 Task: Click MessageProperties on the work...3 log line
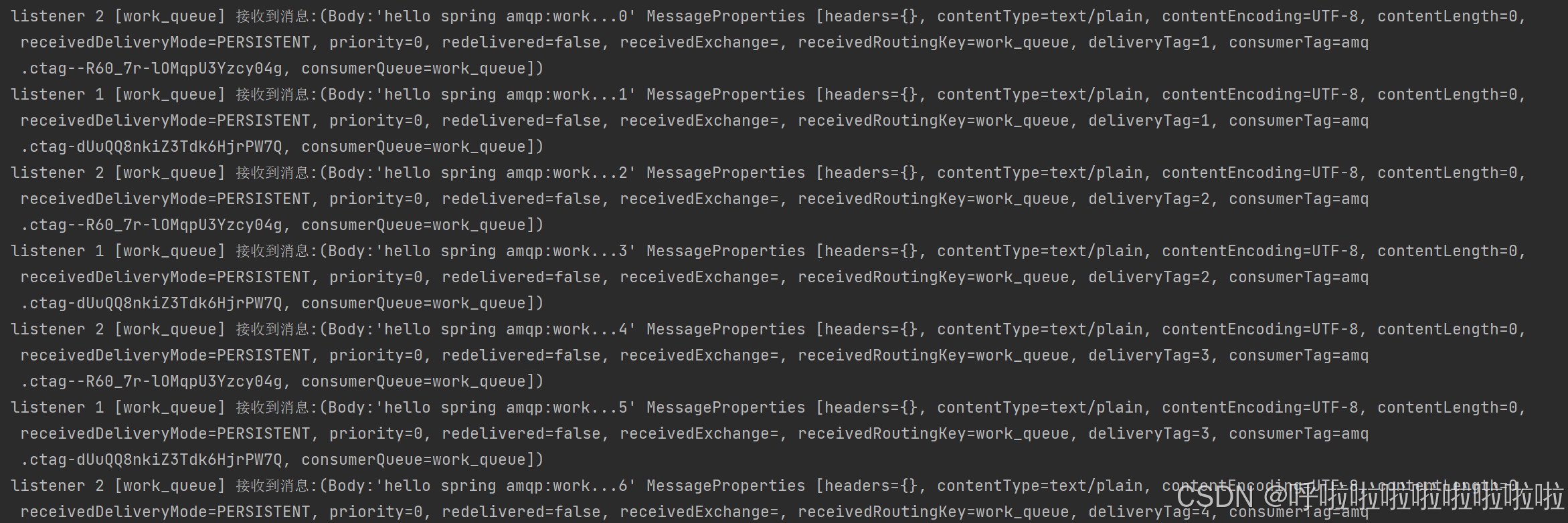point(726,251)
